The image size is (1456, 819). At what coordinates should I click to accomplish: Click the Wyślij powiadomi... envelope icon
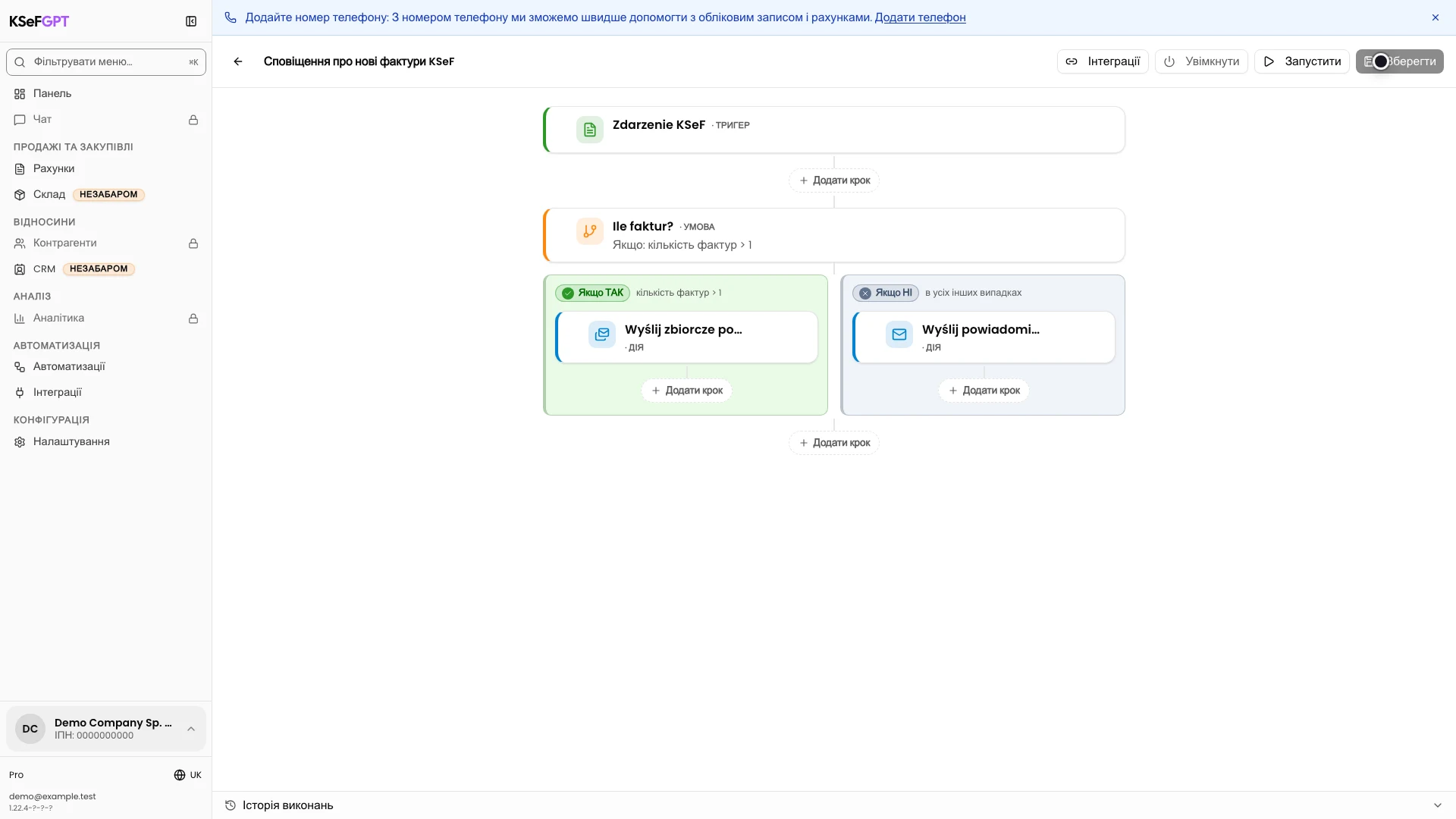point(899,334)
